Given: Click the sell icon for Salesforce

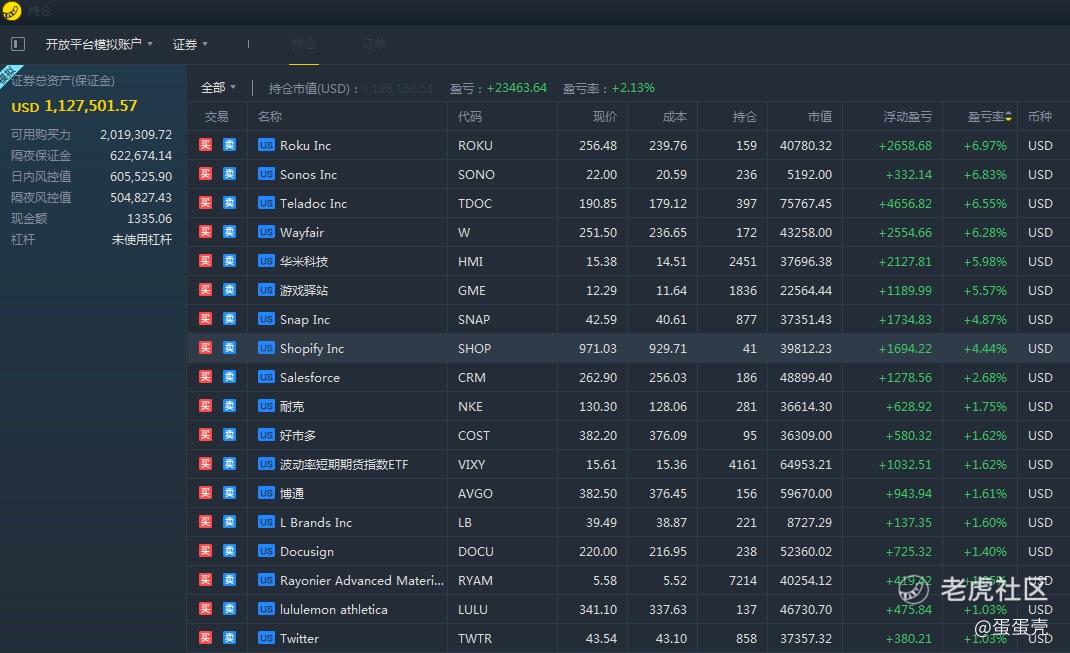Looking at the screenshot, I should (229, 377).
